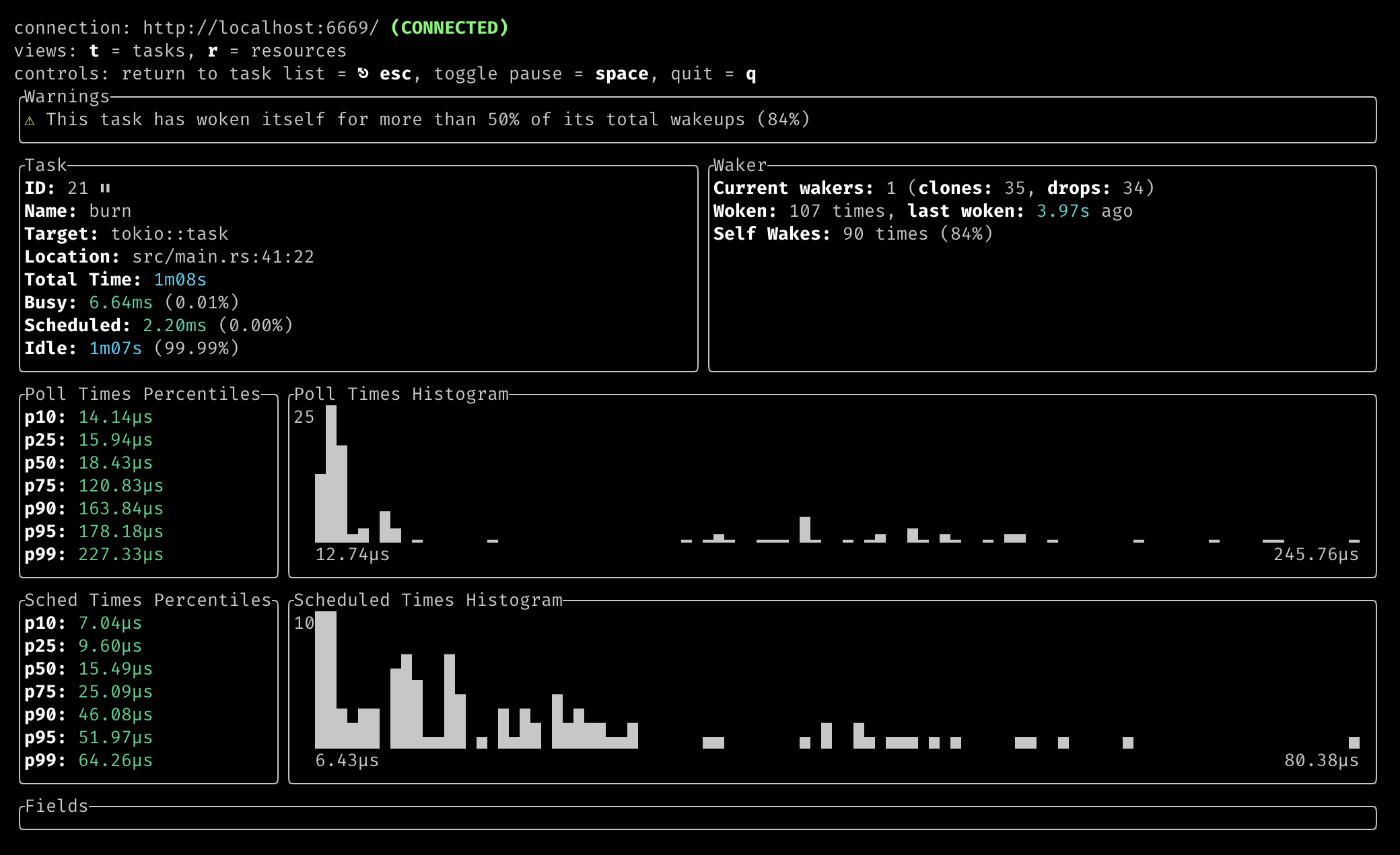Click the tallest bar in Scheduled Times Histogram
Image resolution: width=1400 pixels, height=855 pixels.
point(325,680)
